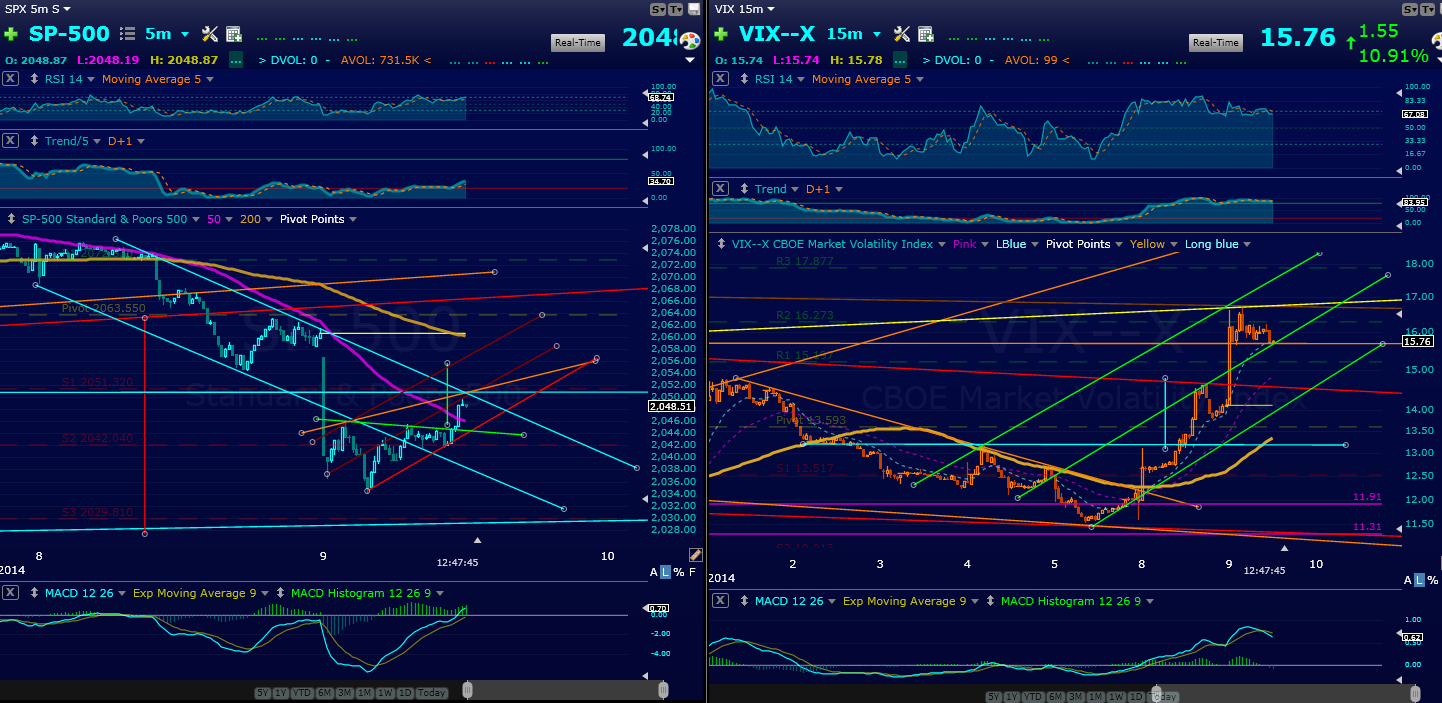This screenshot has width=1442, height=703.
Task: Toggle A auto scale in VIX chart
Action: pos(1410,579)
